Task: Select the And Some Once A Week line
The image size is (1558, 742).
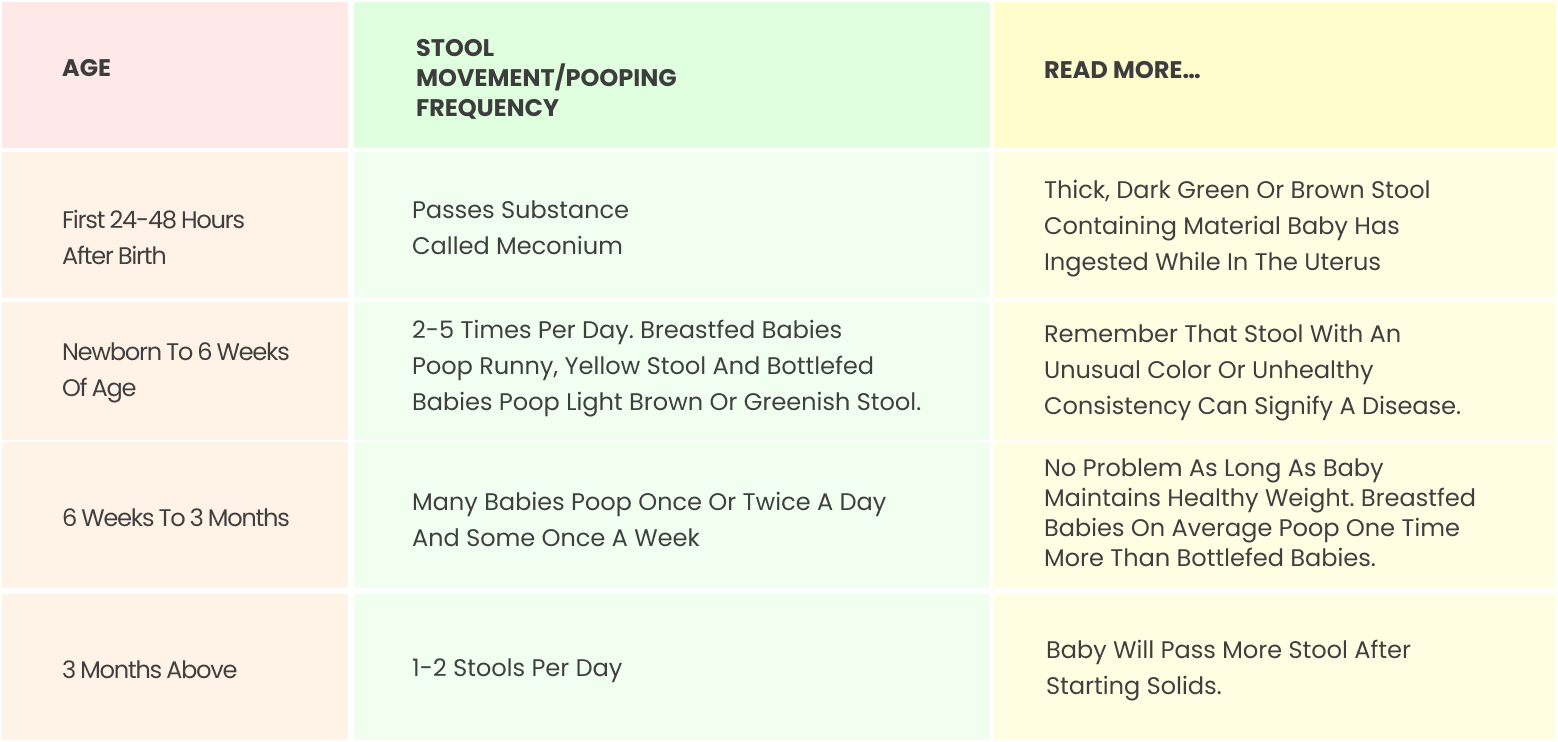Action: [x=556, y=538]
